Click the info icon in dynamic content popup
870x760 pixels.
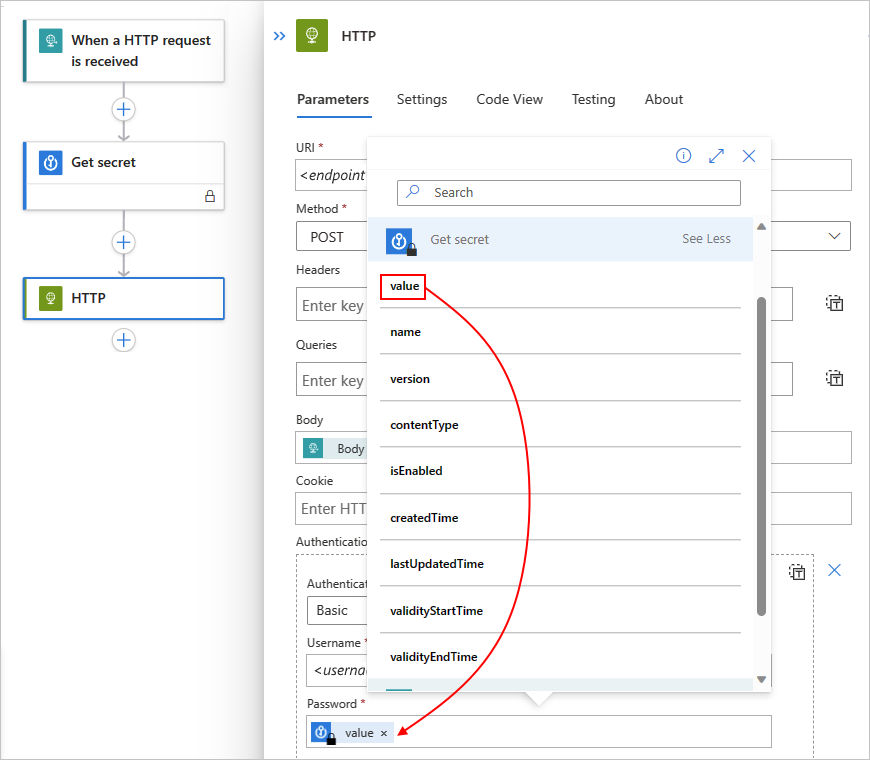click(683, 156)
